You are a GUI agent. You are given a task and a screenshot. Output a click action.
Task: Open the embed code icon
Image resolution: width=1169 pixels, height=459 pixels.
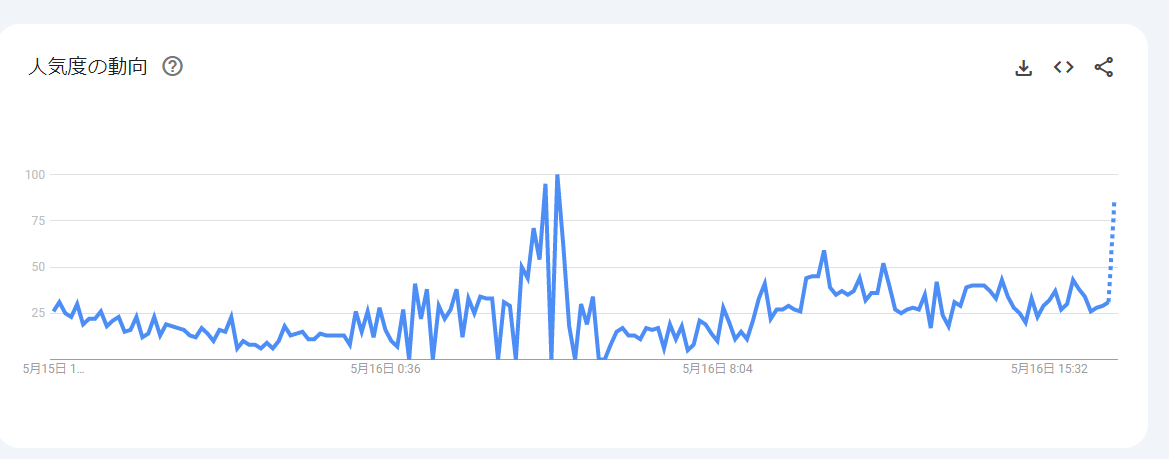pos(1063,68)
